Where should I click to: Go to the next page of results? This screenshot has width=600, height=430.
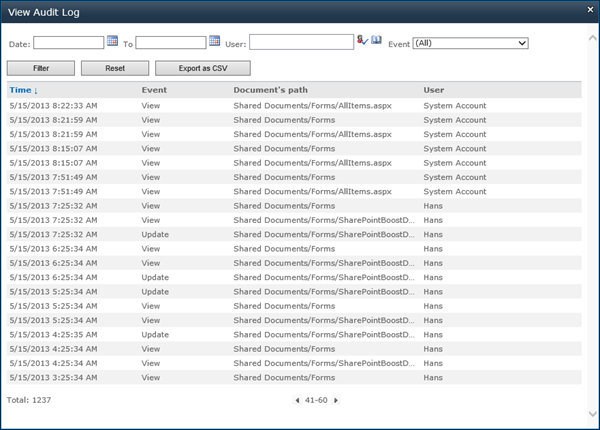(x=336, y=400)
